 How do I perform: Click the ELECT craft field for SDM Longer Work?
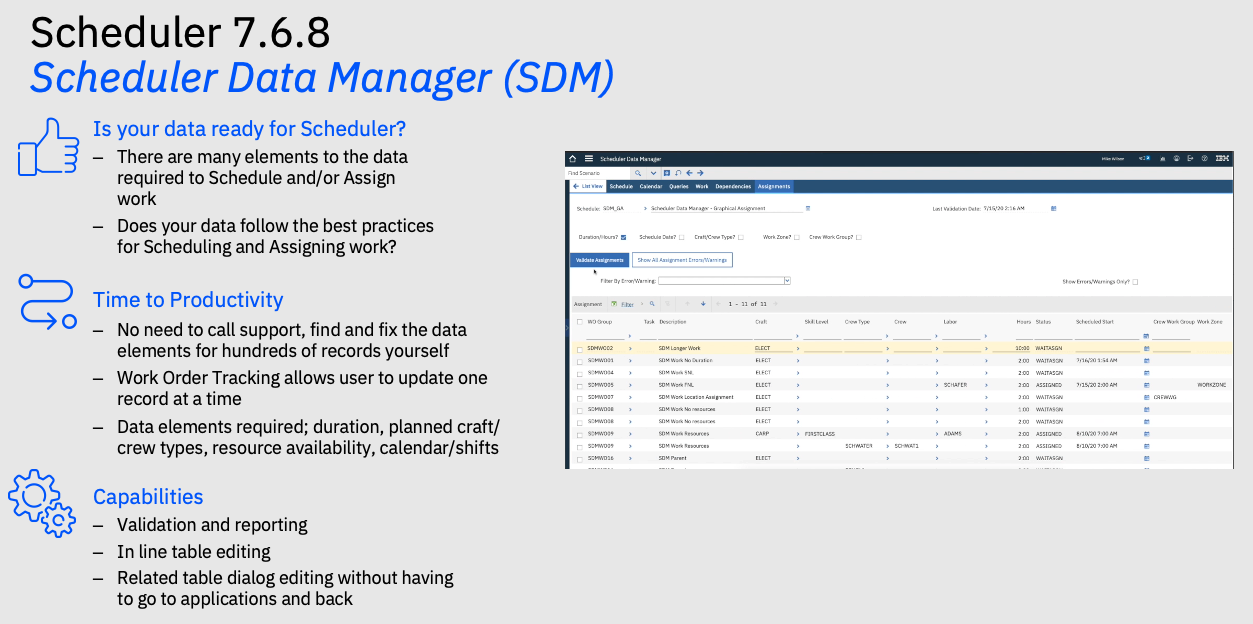[773, 348]
